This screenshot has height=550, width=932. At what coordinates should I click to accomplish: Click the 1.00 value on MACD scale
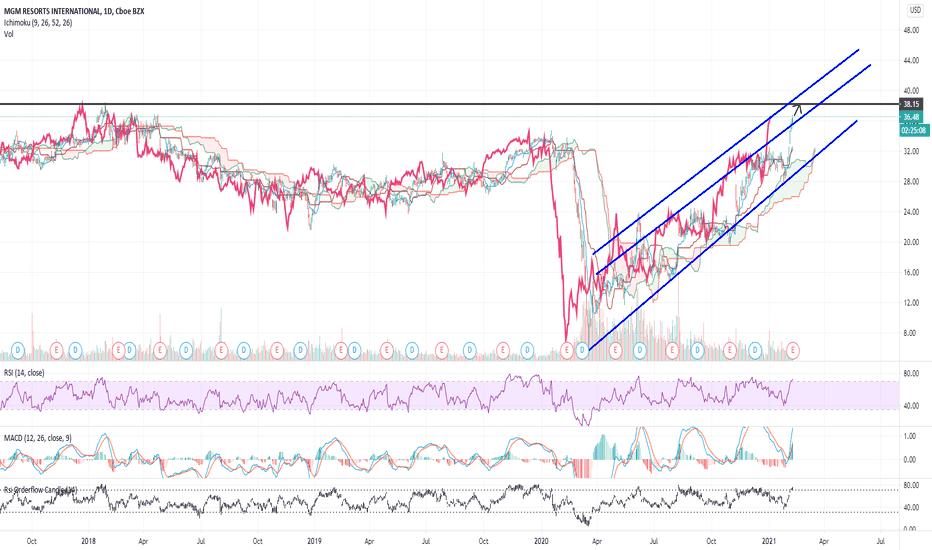pyautogui.click(x=910, y=436)
